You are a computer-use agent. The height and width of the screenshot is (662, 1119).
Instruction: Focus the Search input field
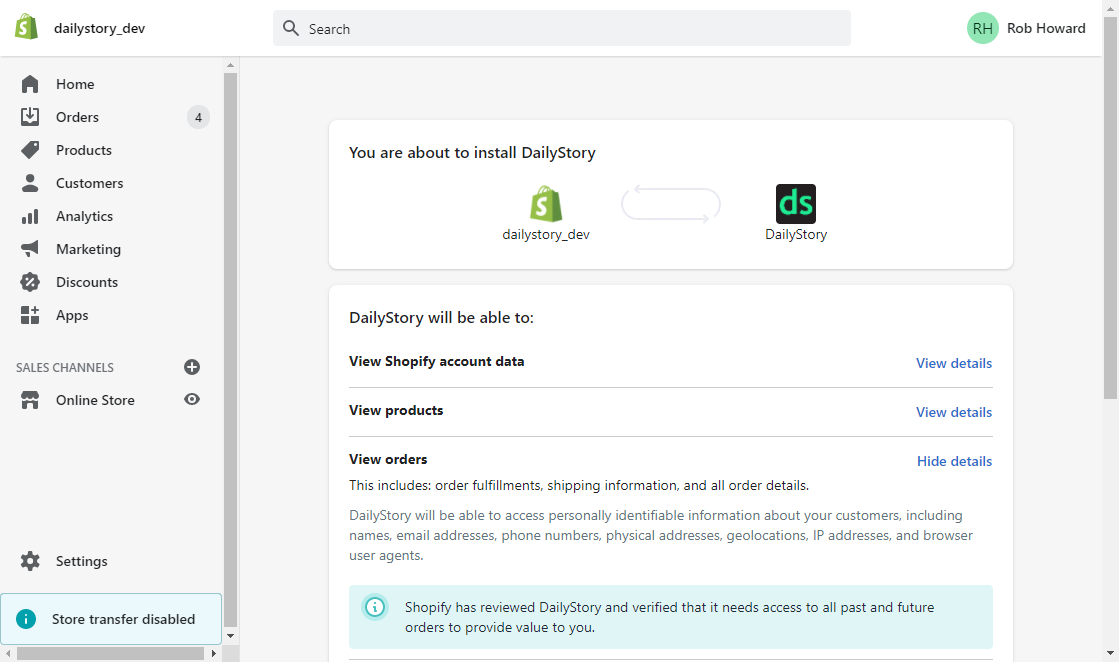click(x=562, y=29)
